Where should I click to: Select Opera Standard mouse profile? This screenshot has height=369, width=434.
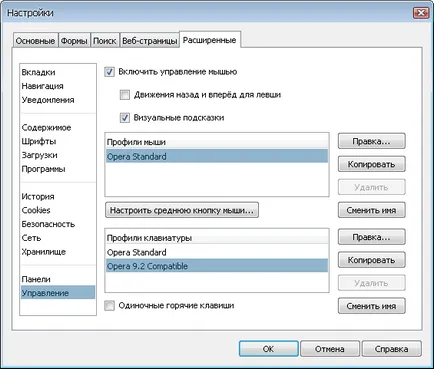point(217,156)
